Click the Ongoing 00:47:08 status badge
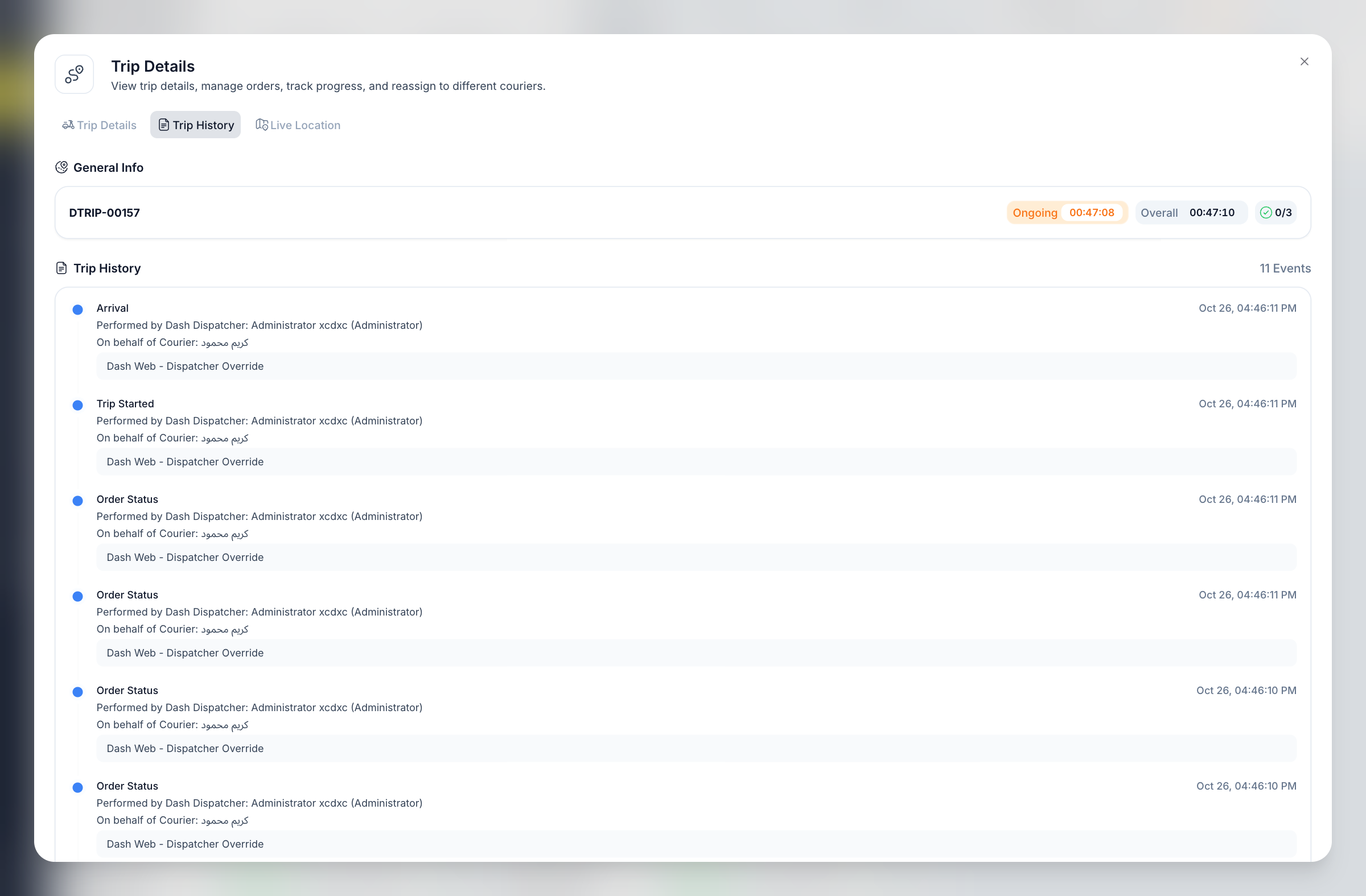The height and width of the screenshot is (896, 1366). [1067, 213]
